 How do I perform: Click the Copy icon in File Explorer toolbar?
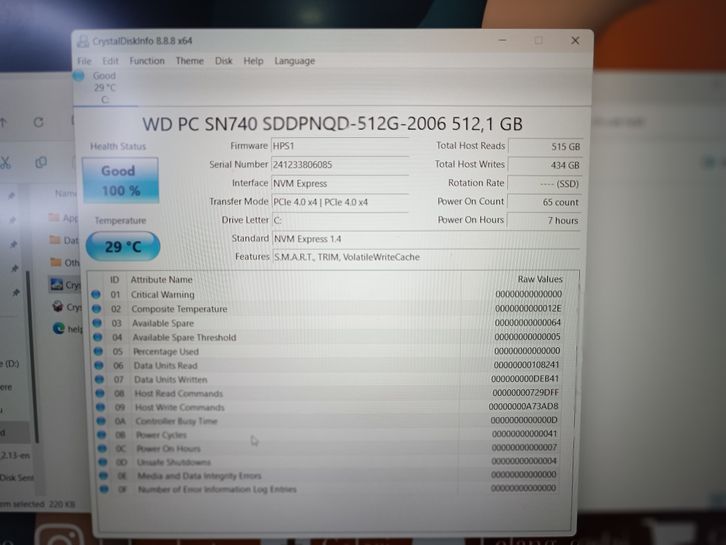tap(41, 162)
